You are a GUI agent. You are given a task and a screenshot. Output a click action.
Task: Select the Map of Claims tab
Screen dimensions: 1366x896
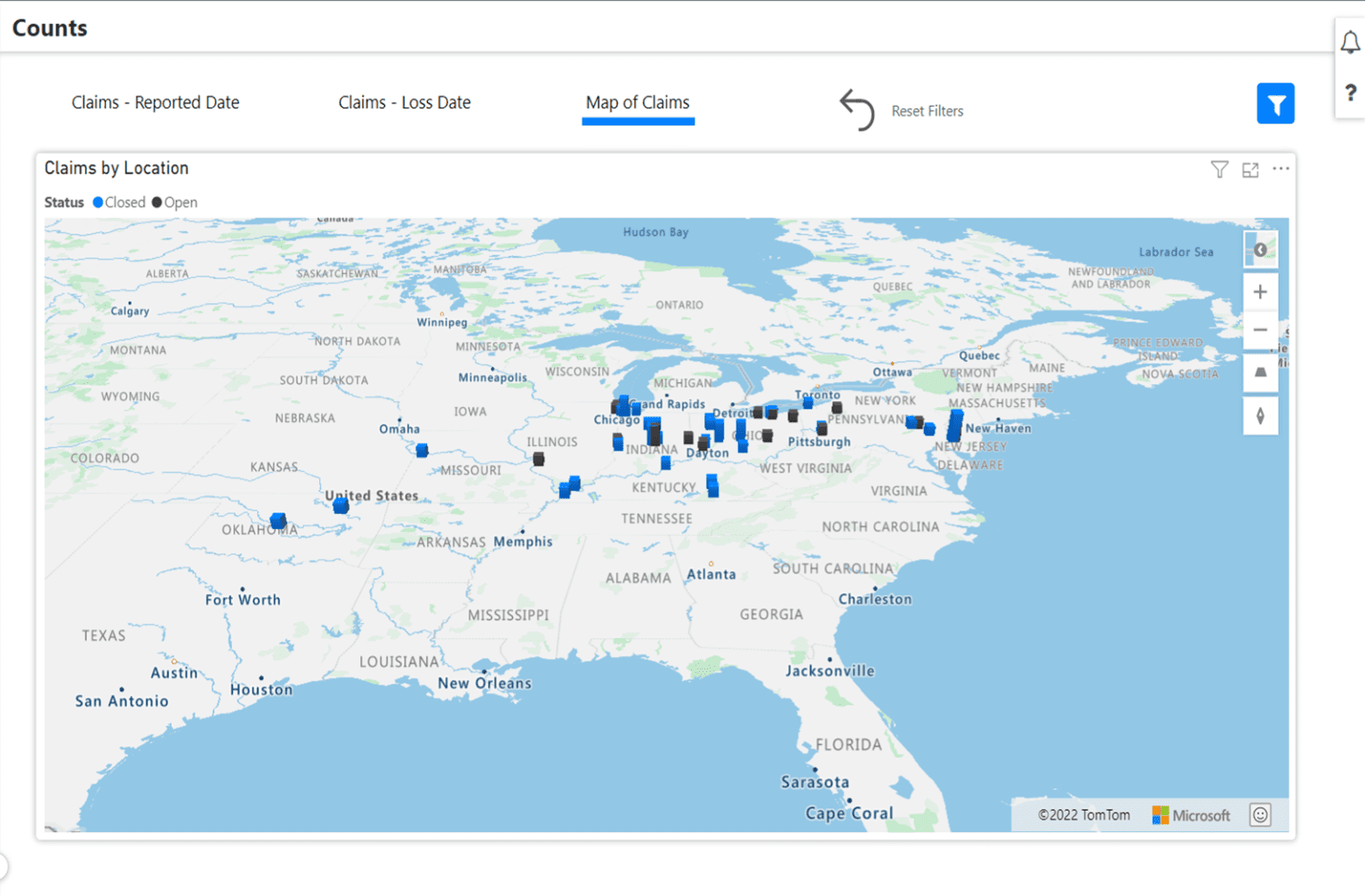click(638, 102)
